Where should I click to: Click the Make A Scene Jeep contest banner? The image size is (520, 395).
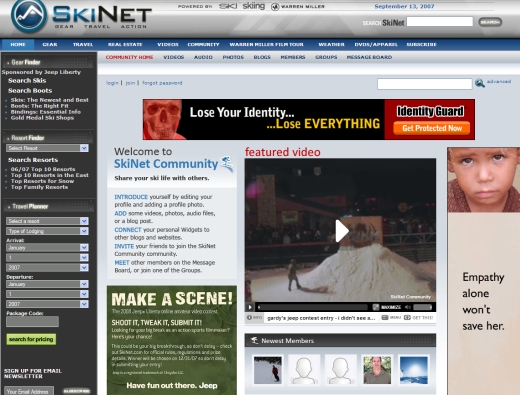[172, 340]
